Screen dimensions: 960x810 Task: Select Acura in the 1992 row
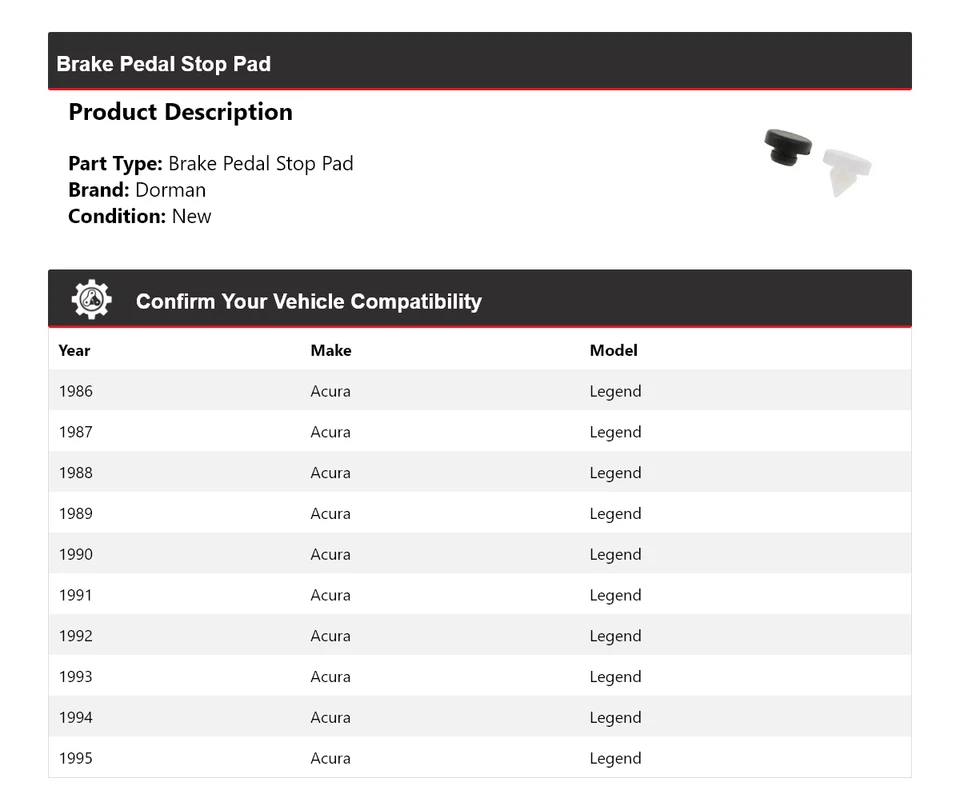point(330,636)
